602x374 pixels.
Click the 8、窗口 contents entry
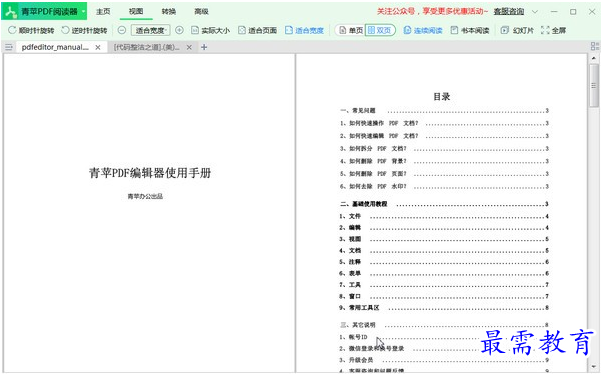444,296
